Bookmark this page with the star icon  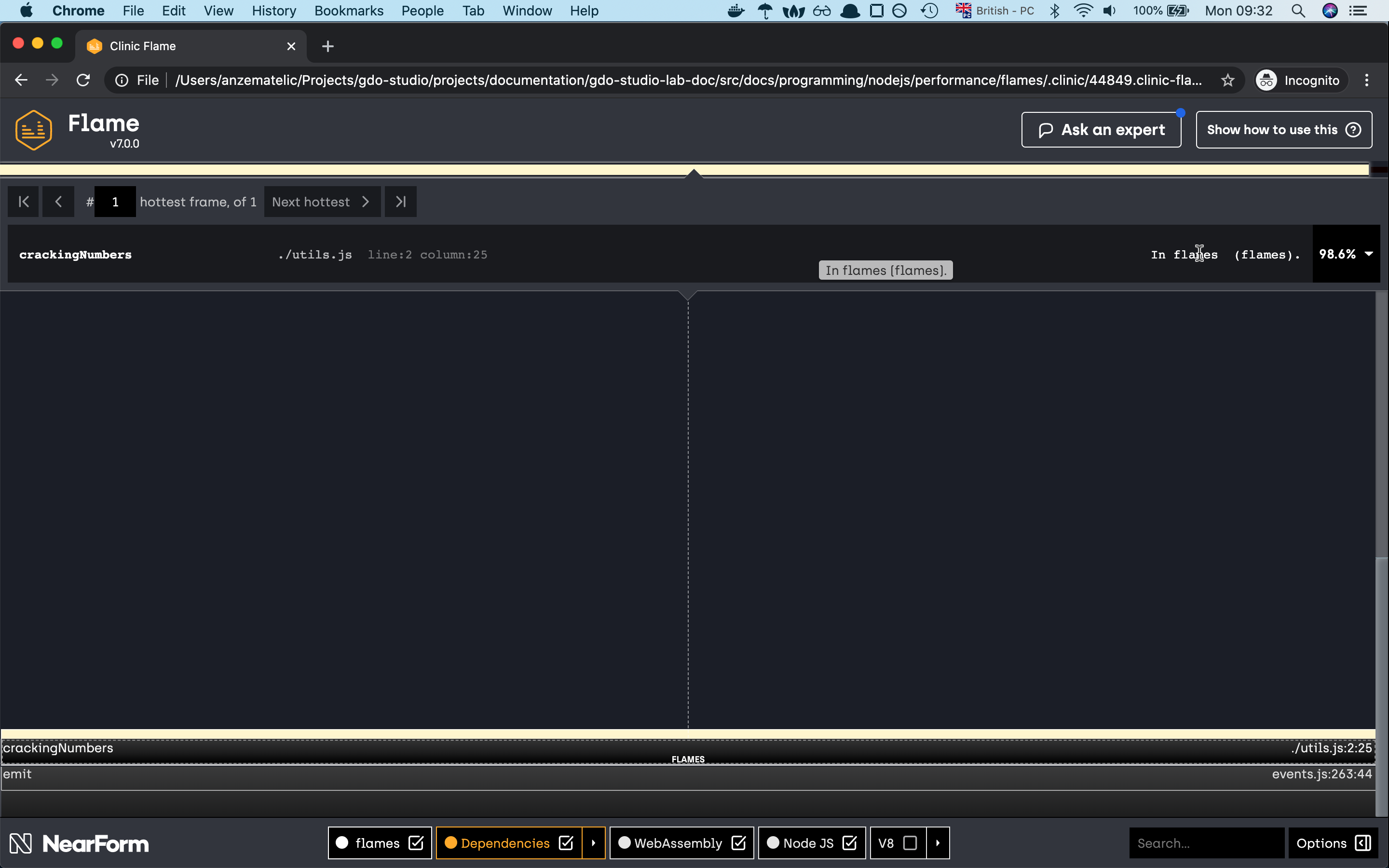pos(1227,81)
